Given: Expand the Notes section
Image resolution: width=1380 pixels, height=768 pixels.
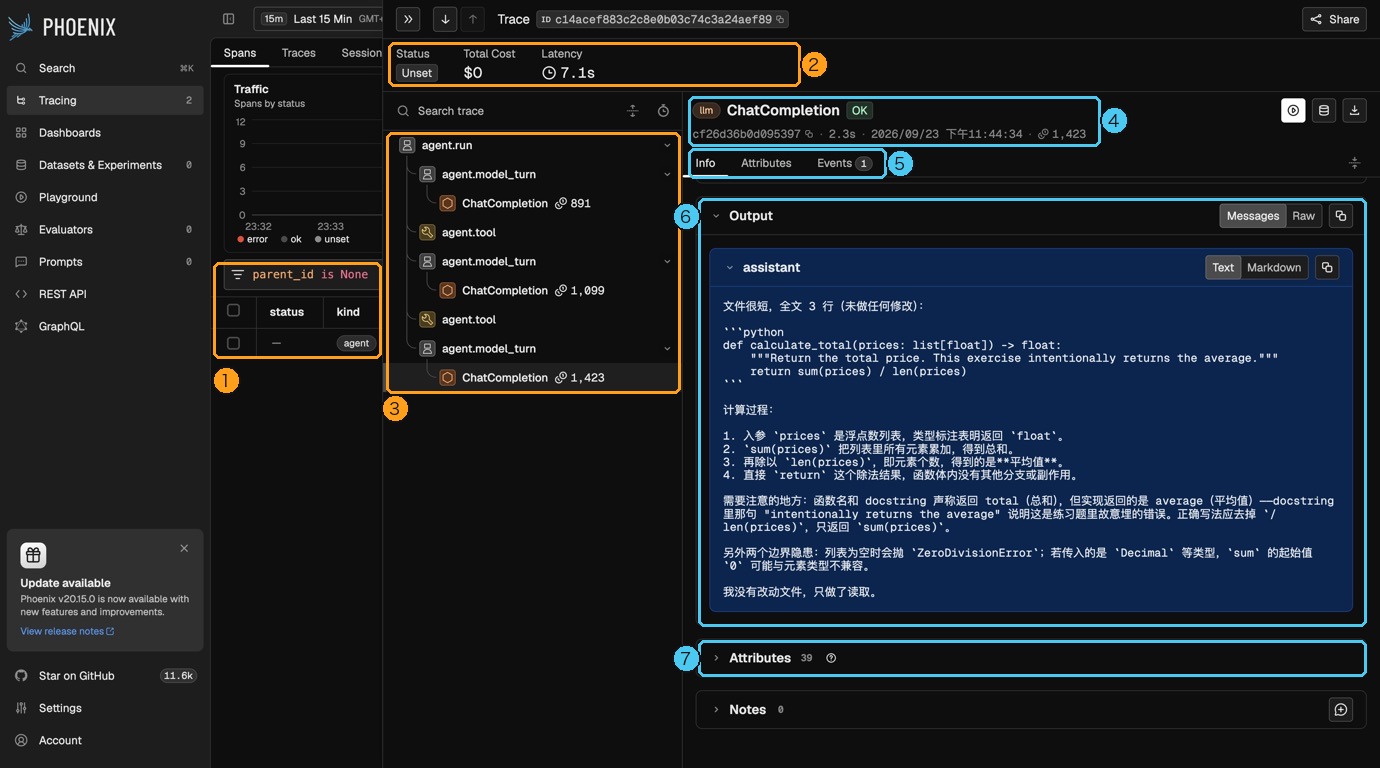Looking at the screenshot, I should coord(716,709).
